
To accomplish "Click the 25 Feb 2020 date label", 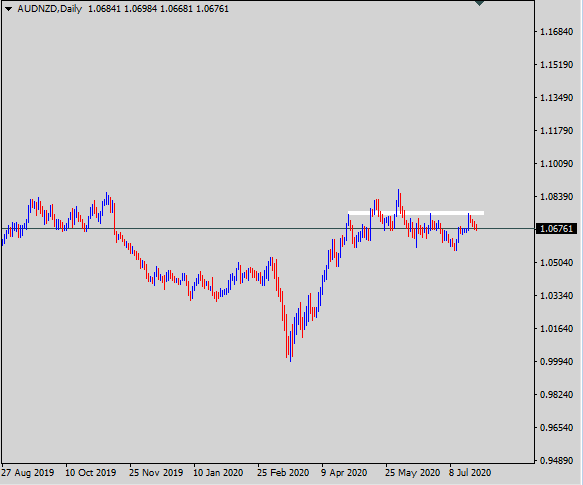I will click(x=283, y=473).
